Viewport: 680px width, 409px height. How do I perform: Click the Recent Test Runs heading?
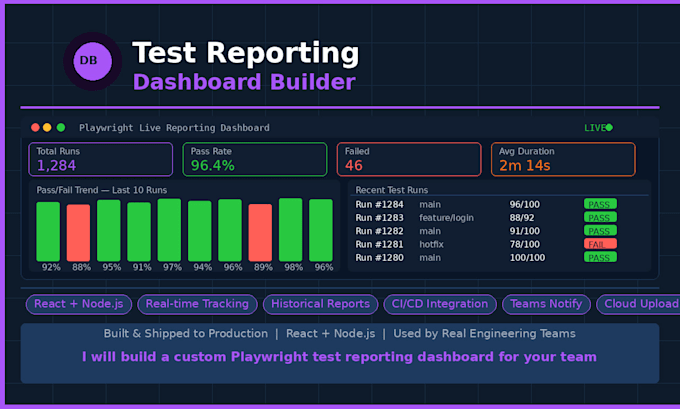coord(392,190)
